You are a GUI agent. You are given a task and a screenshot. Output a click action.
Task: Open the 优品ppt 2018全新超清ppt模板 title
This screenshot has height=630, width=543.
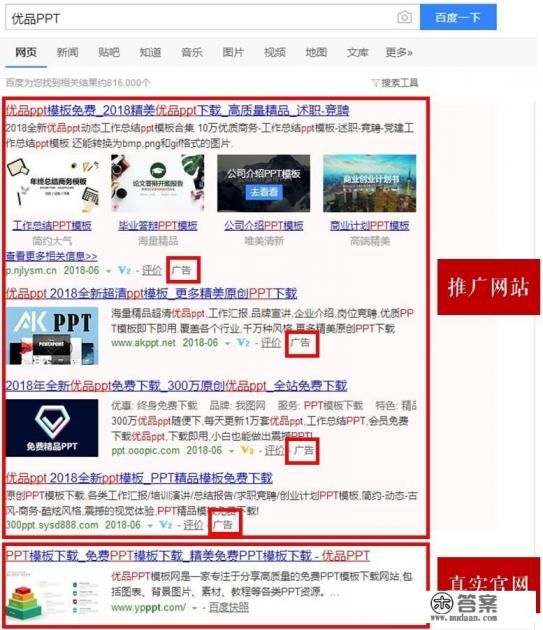point(151,293)
